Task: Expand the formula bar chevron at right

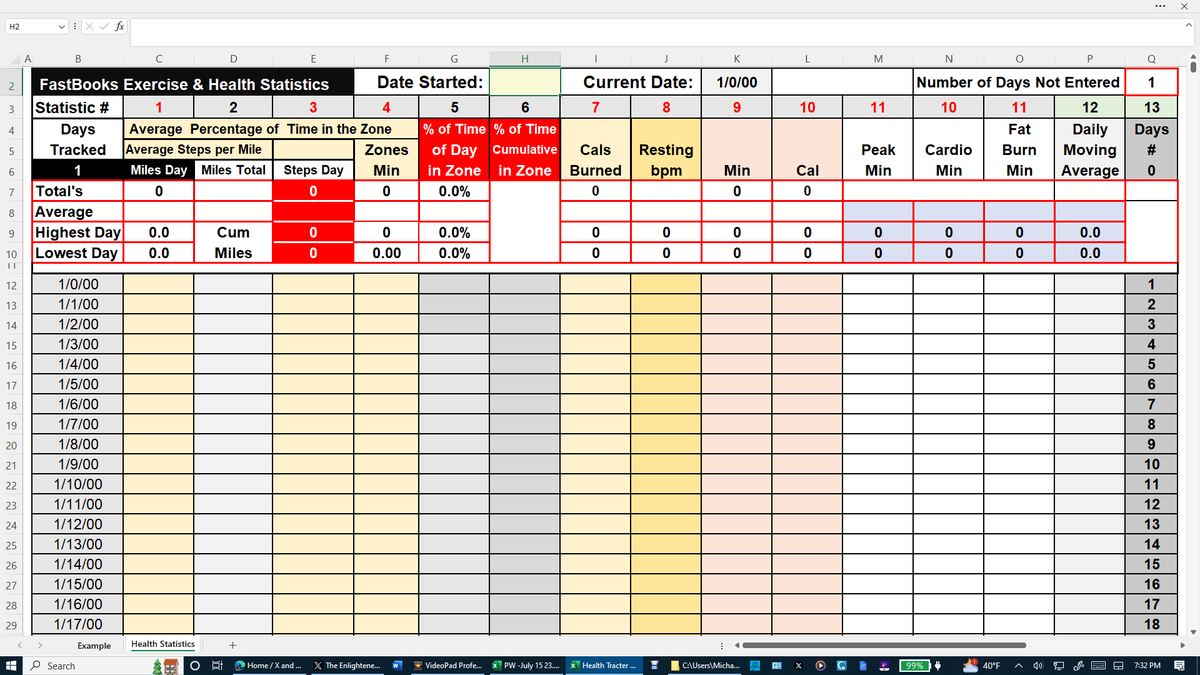Action: (x=1189, y=27)
